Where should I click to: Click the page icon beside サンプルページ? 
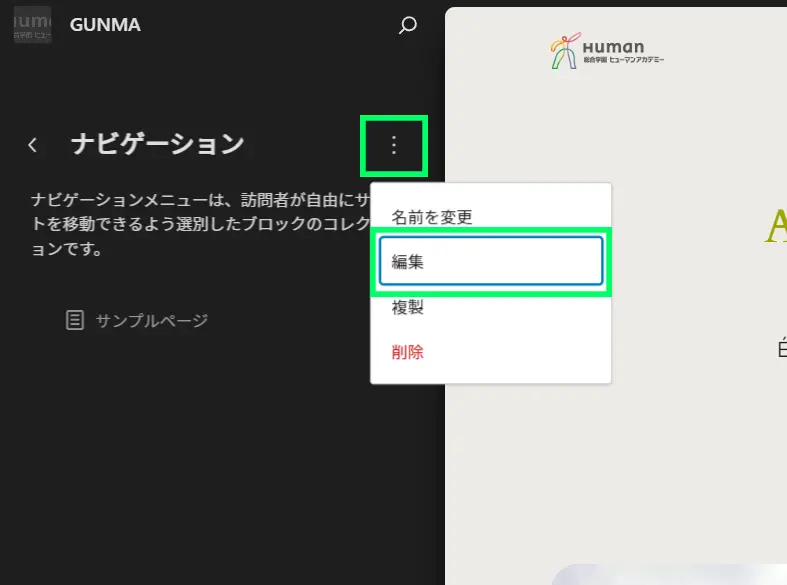pos(74,320)
